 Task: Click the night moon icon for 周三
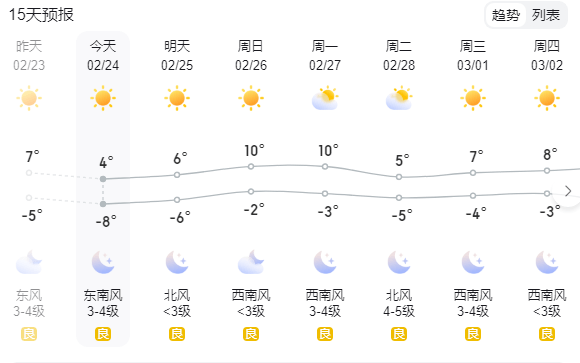[473, 262]
